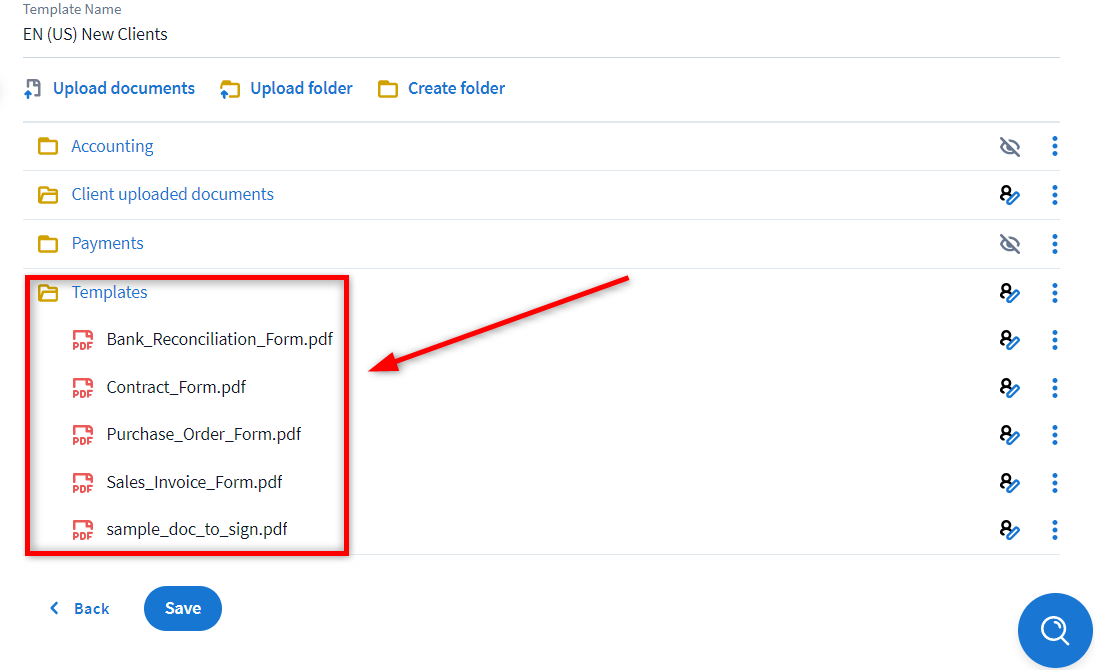Click the blue search magnifier floating button
Viewport: 1095px width, 670px height.
1054,630
